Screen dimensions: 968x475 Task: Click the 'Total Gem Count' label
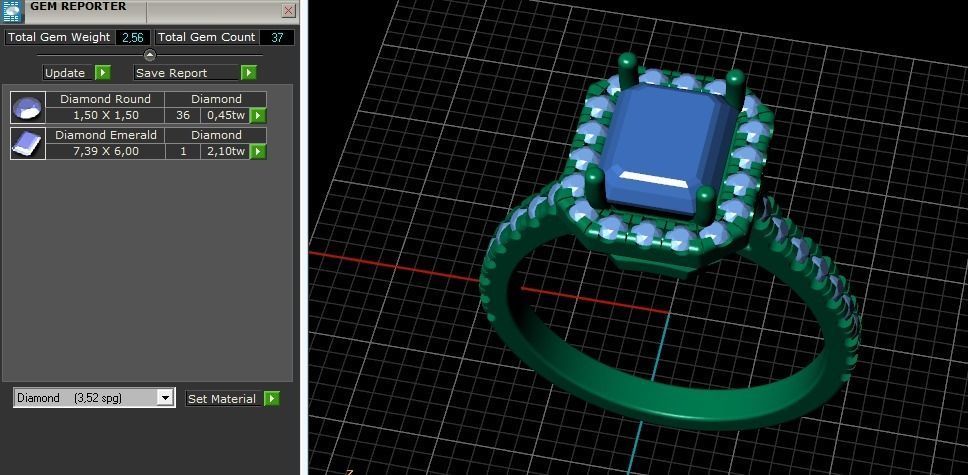(x=206, y=37)
